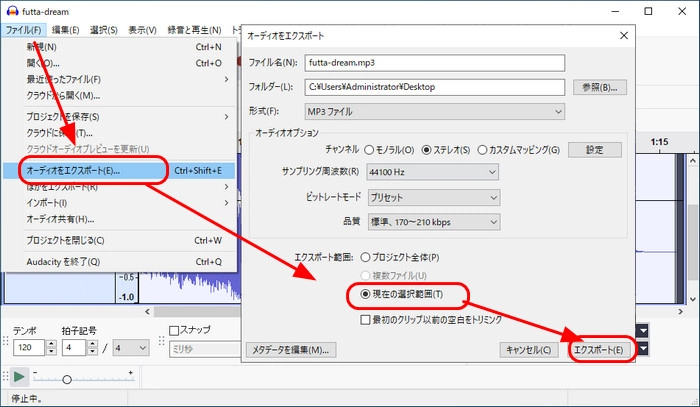Select プロジェクト全体(P) export range radio
This screenshot has height=407, width=700.
point(365,257)
